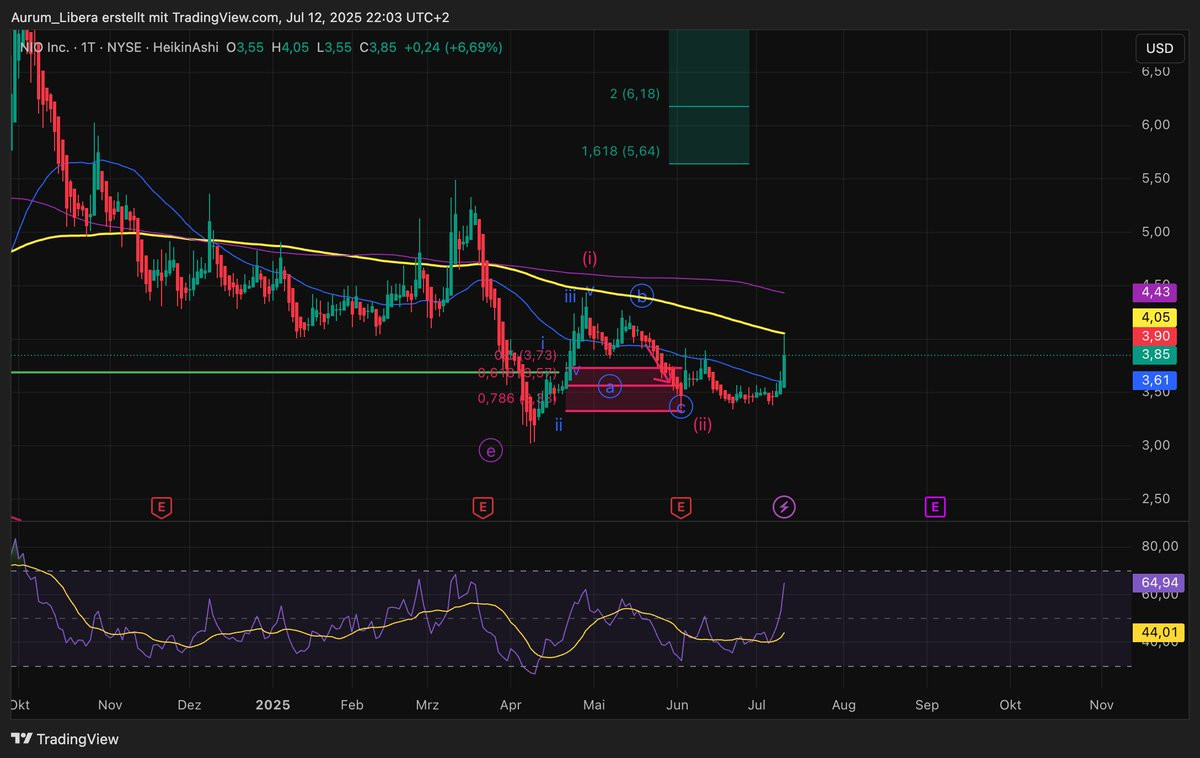The width and height of the screenshot is (1200, 758).
Task: Select the red (ii) wave label
Action: pyautogui.click(x=703, y=424)
